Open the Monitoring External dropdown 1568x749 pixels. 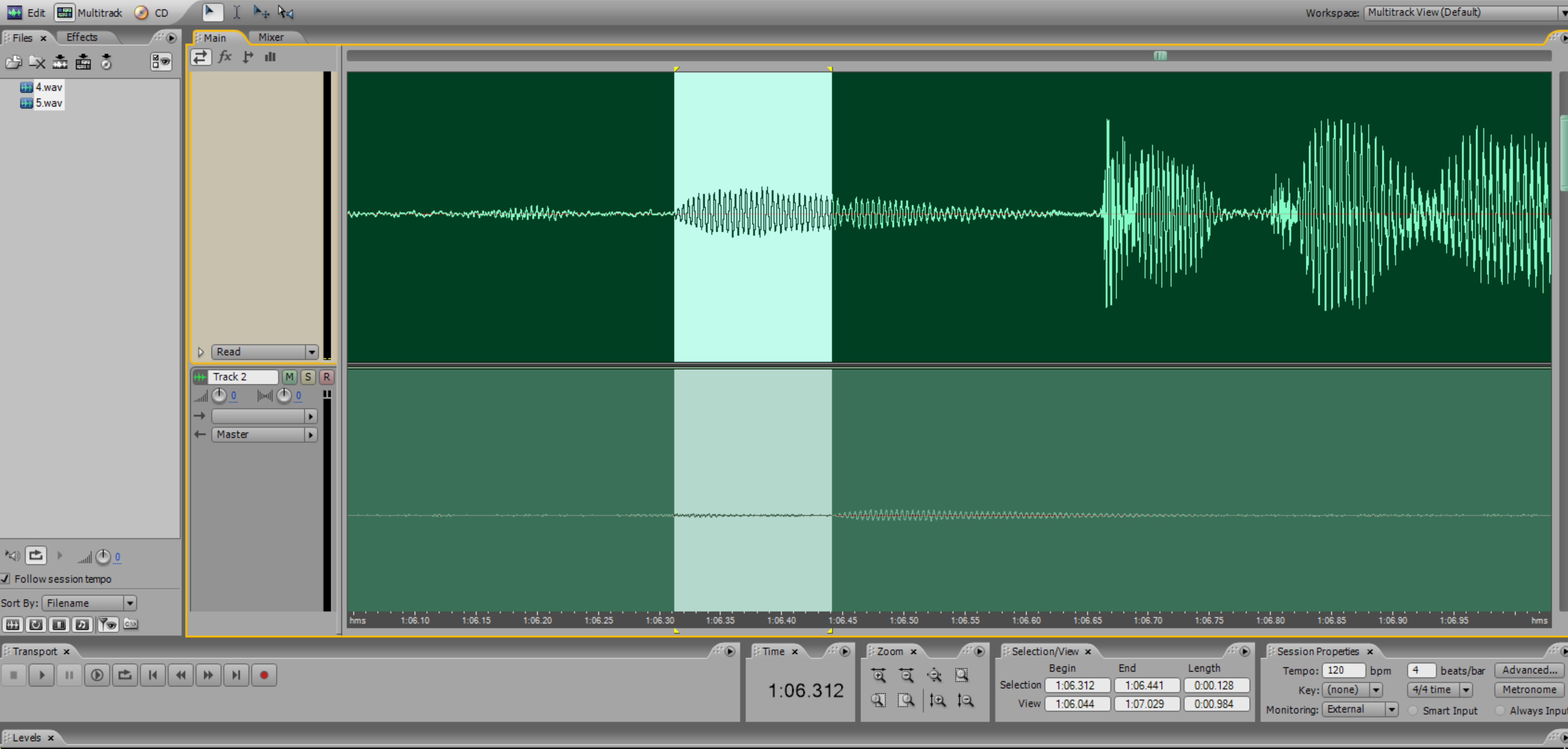[x=1391, y=709]
